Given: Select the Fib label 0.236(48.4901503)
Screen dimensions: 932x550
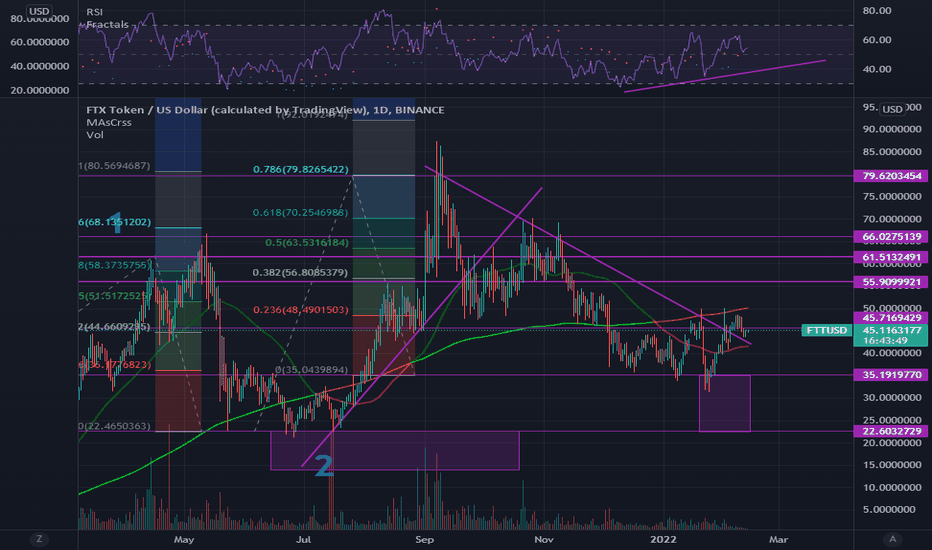Looking at the screenshot, I should click(x=301, y=310).
